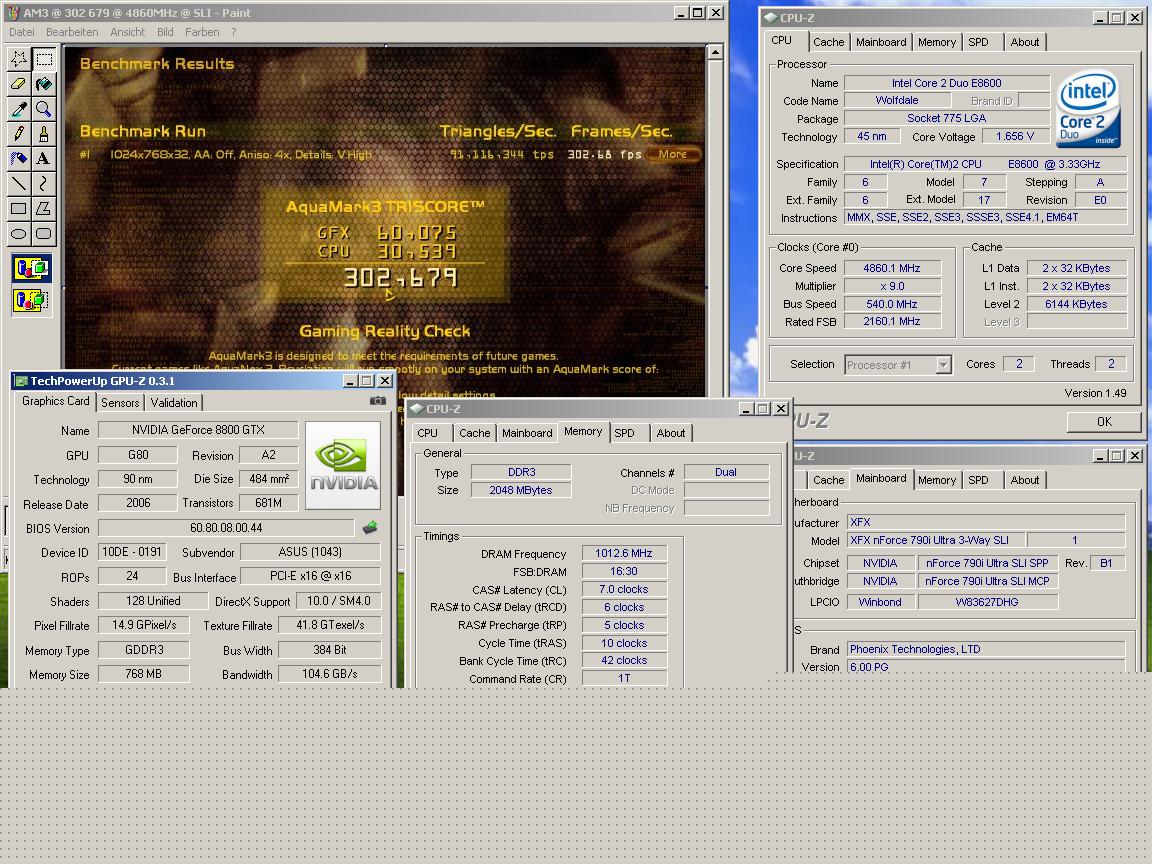Screen dimensions: 1152x864
Task: Select the Text tool in Paint
Action: click(x=44, y=159)
